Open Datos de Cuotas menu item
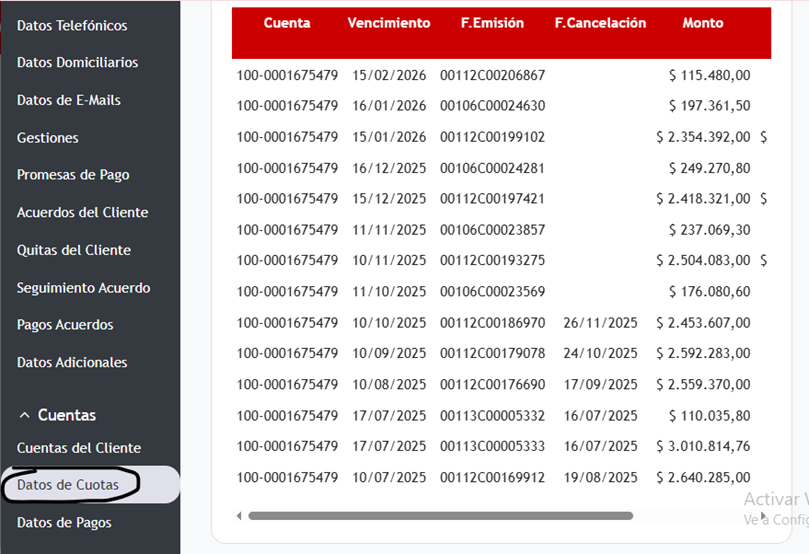Viewport: 809px width, 554px height. coord(68,485)
